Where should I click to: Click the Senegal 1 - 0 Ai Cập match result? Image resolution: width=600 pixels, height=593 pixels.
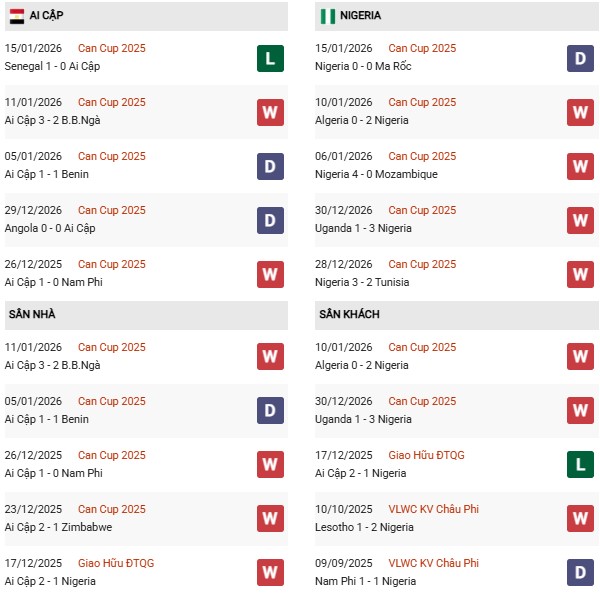click(x=52, y=66)
